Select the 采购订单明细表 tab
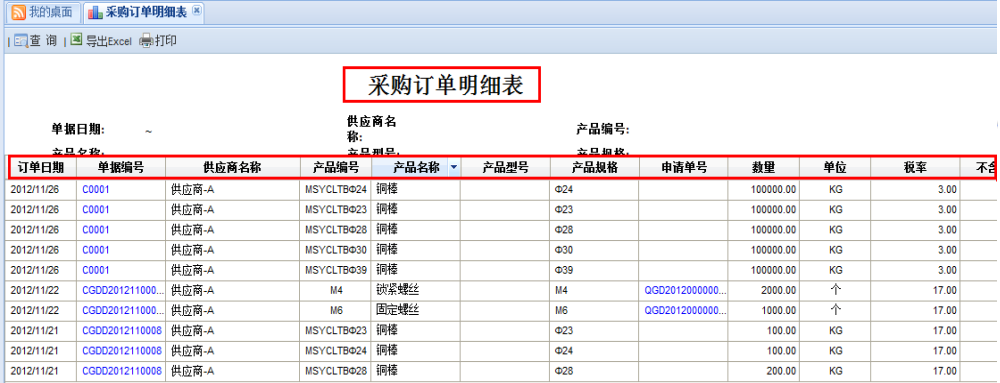This screenshot has width=1000, height=383. tap(143, 12)
